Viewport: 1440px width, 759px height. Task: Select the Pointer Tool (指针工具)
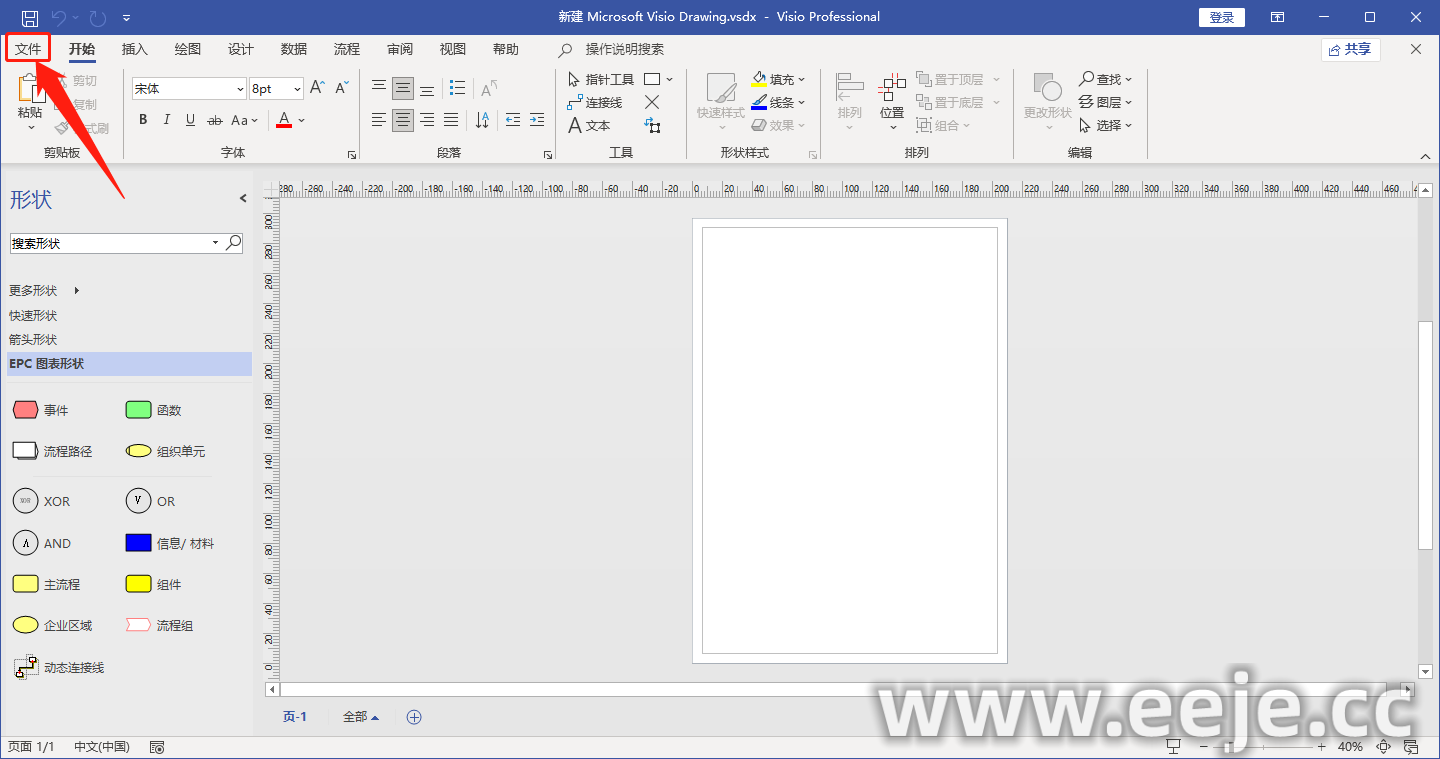tap(601, 79)
